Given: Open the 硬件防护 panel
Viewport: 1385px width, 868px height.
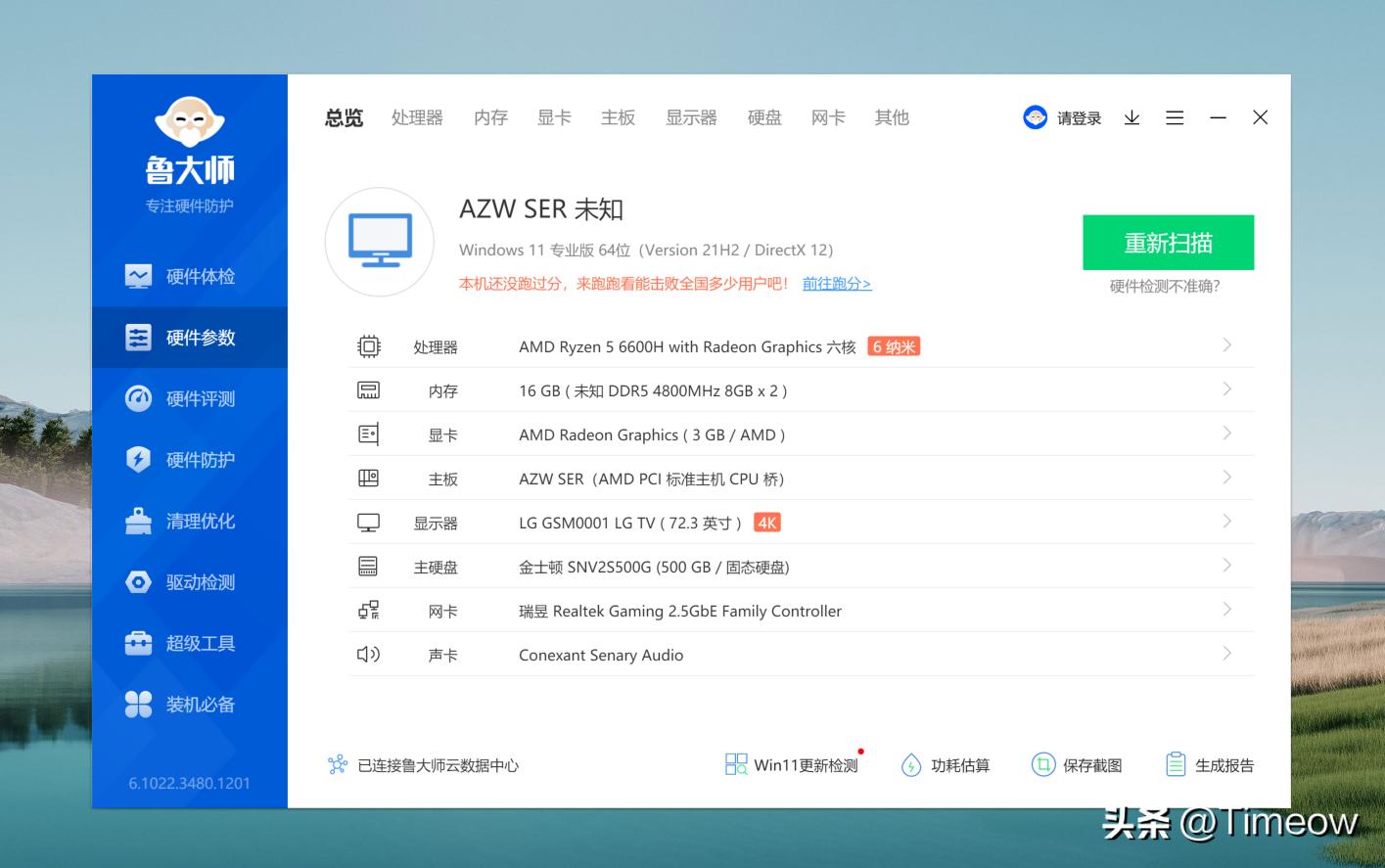Looking at the screenshot, I should coord(200,459).
